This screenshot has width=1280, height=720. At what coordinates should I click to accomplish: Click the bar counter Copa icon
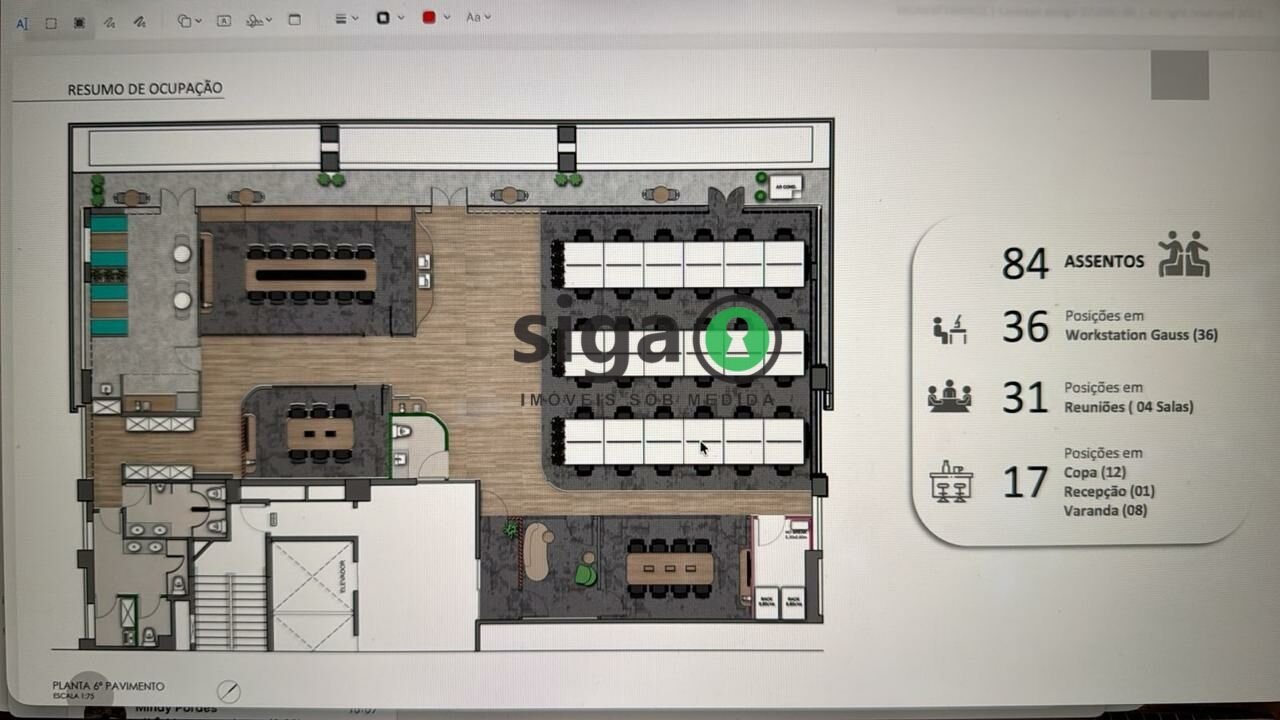pyautogui.click(x=951, y=479)
